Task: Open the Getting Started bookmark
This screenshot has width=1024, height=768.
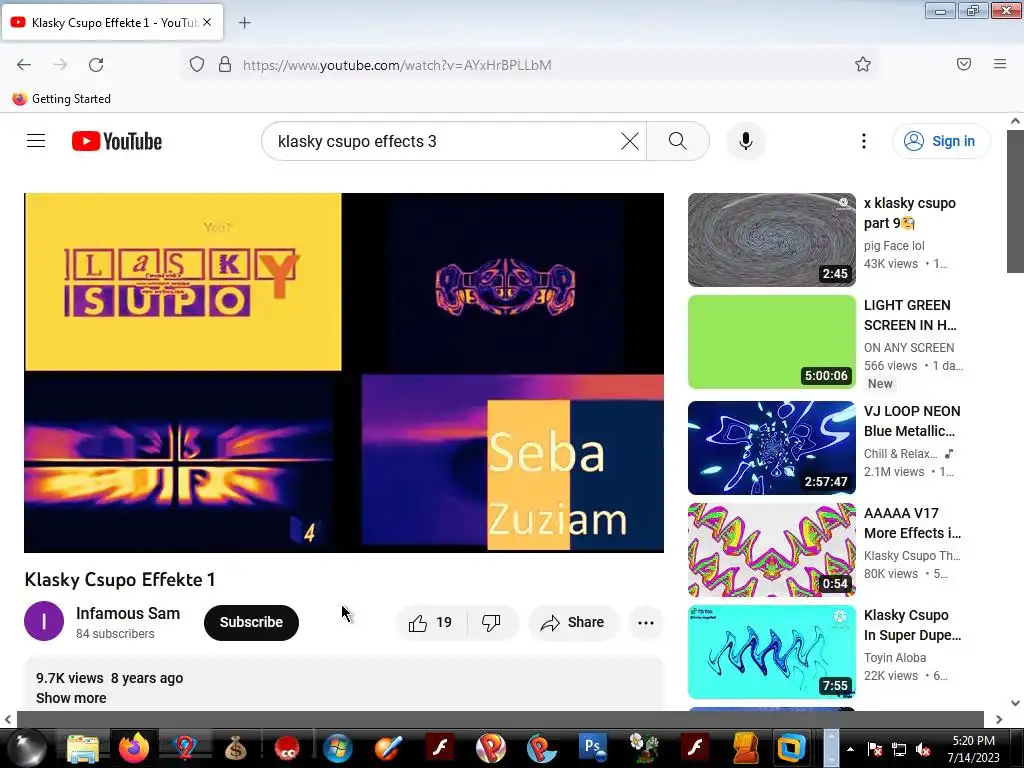Action: click(61, 99)
